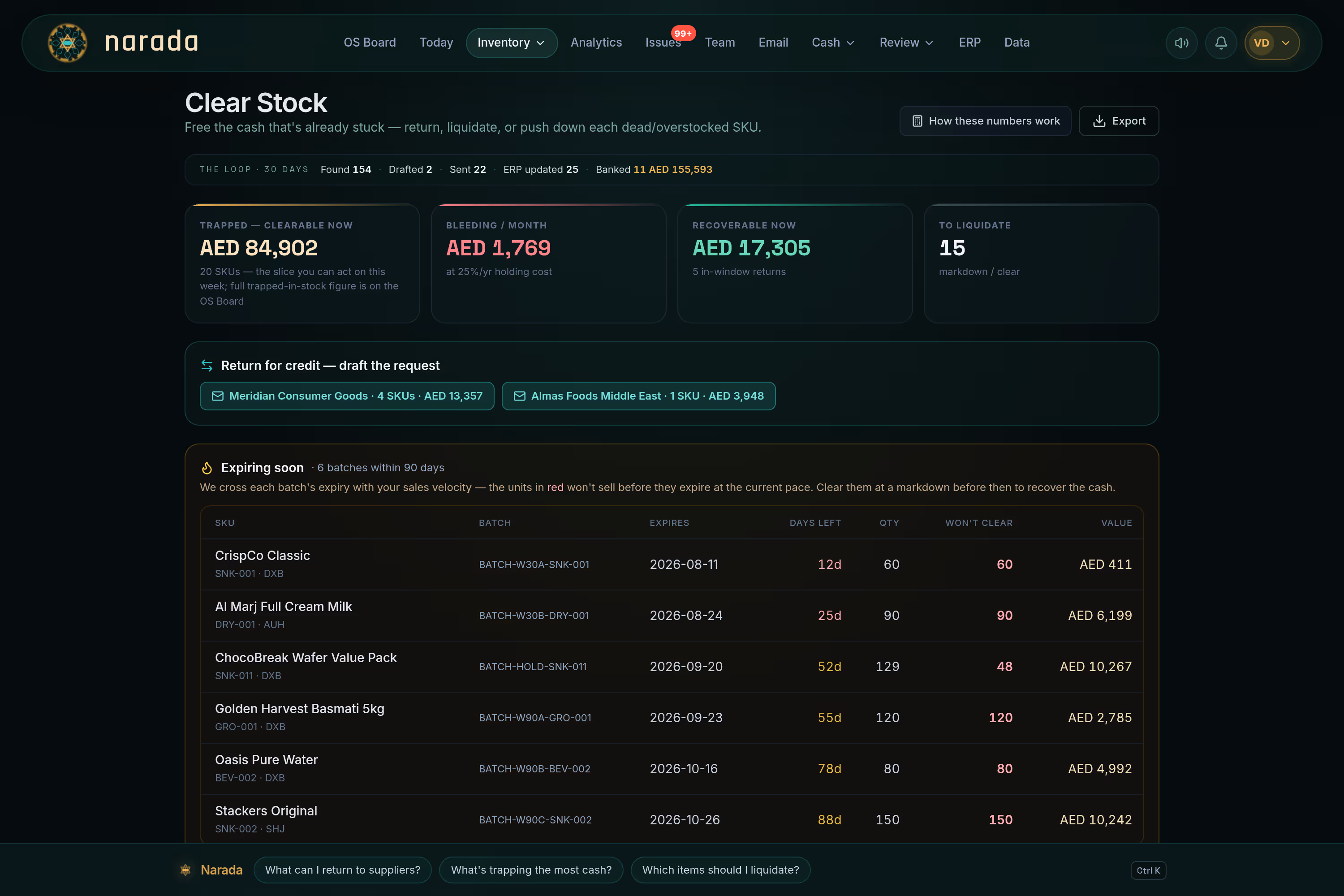Image resolution: width=1344 pixels, height=896 pixels.
Task: Open the user profile chevron menu
Action: (x=1286, y=43)
